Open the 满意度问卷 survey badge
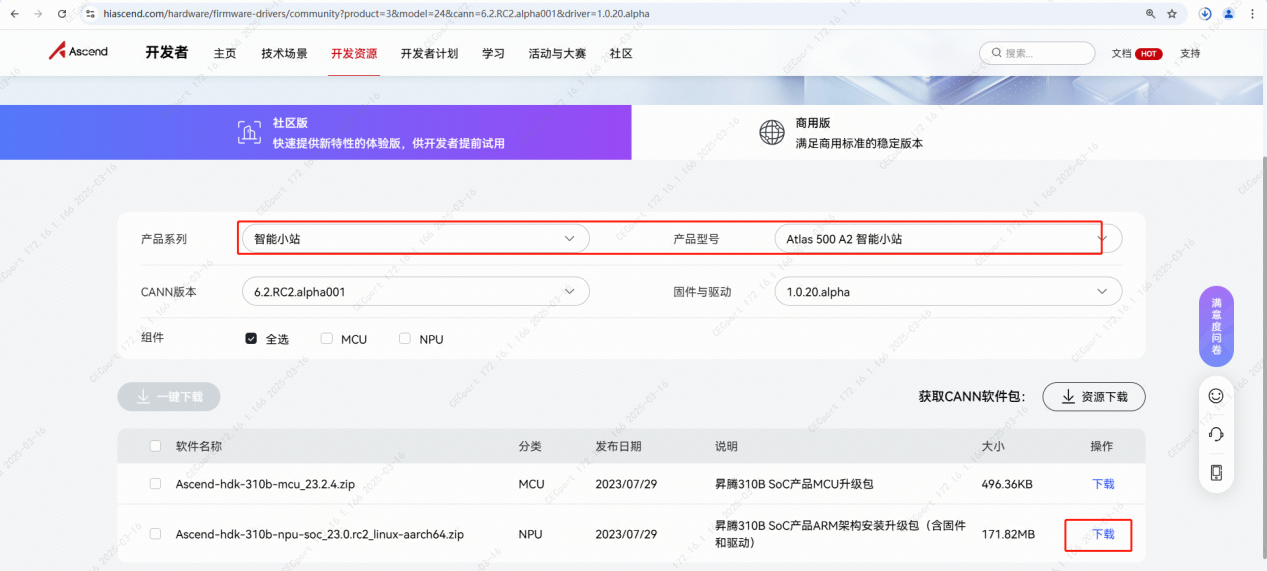The width and height of the screenshot is (1267, 571). 1216,326
